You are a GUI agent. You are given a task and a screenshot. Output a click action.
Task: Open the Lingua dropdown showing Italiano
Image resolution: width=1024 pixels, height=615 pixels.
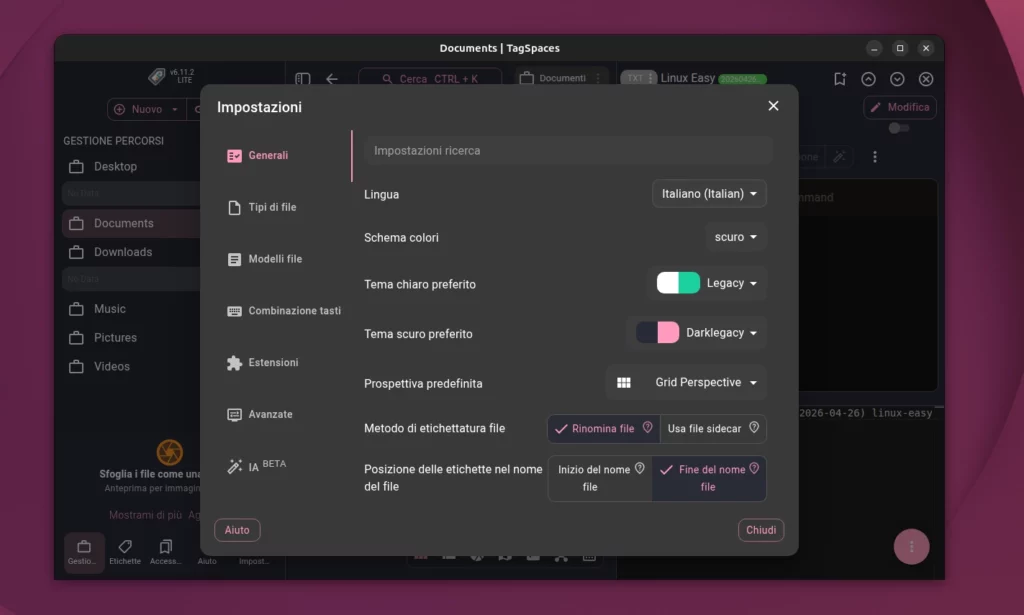click(709, 194)
